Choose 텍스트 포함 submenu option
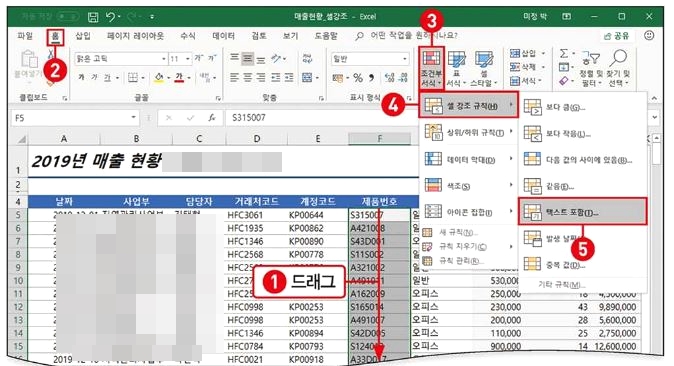Screen dimensions: 674x366 (x=582, y=212)
